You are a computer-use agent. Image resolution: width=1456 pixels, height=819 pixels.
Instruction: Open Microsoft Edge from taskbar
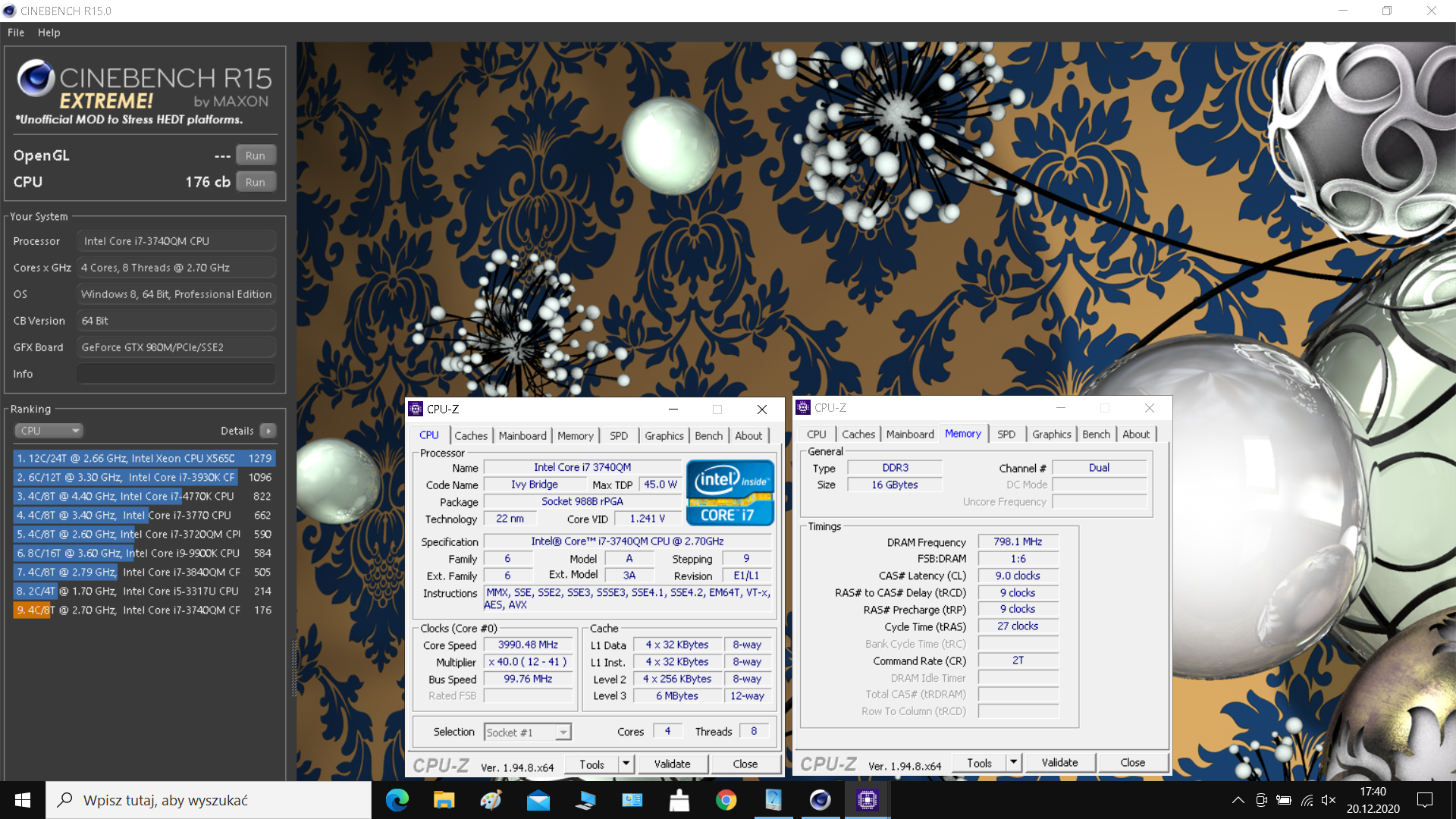(397, 800)
